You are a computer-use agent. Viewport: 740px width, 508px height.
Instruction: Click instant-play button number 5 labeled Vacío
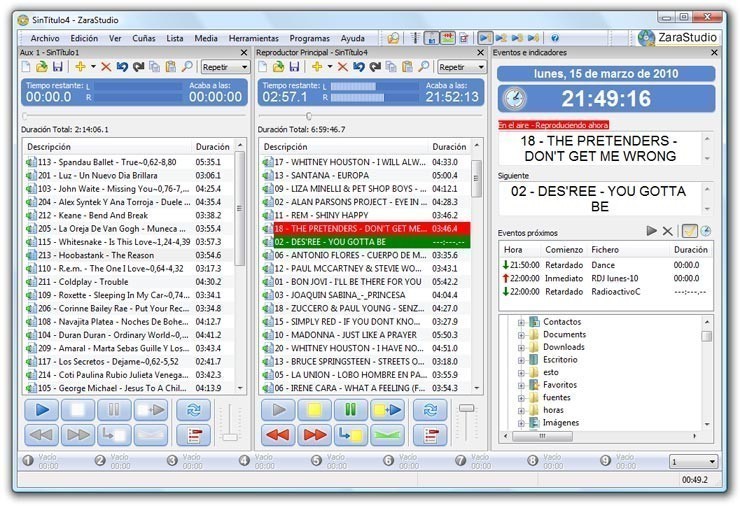click(x=316, y=461)
